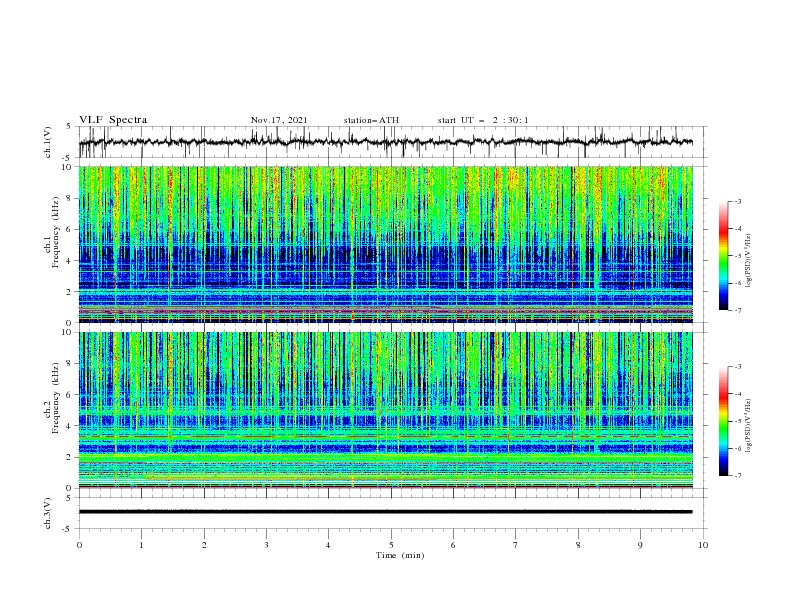Click inside the ch.1 spectrogram panel

pyautogui.click(x=385, y=244)
